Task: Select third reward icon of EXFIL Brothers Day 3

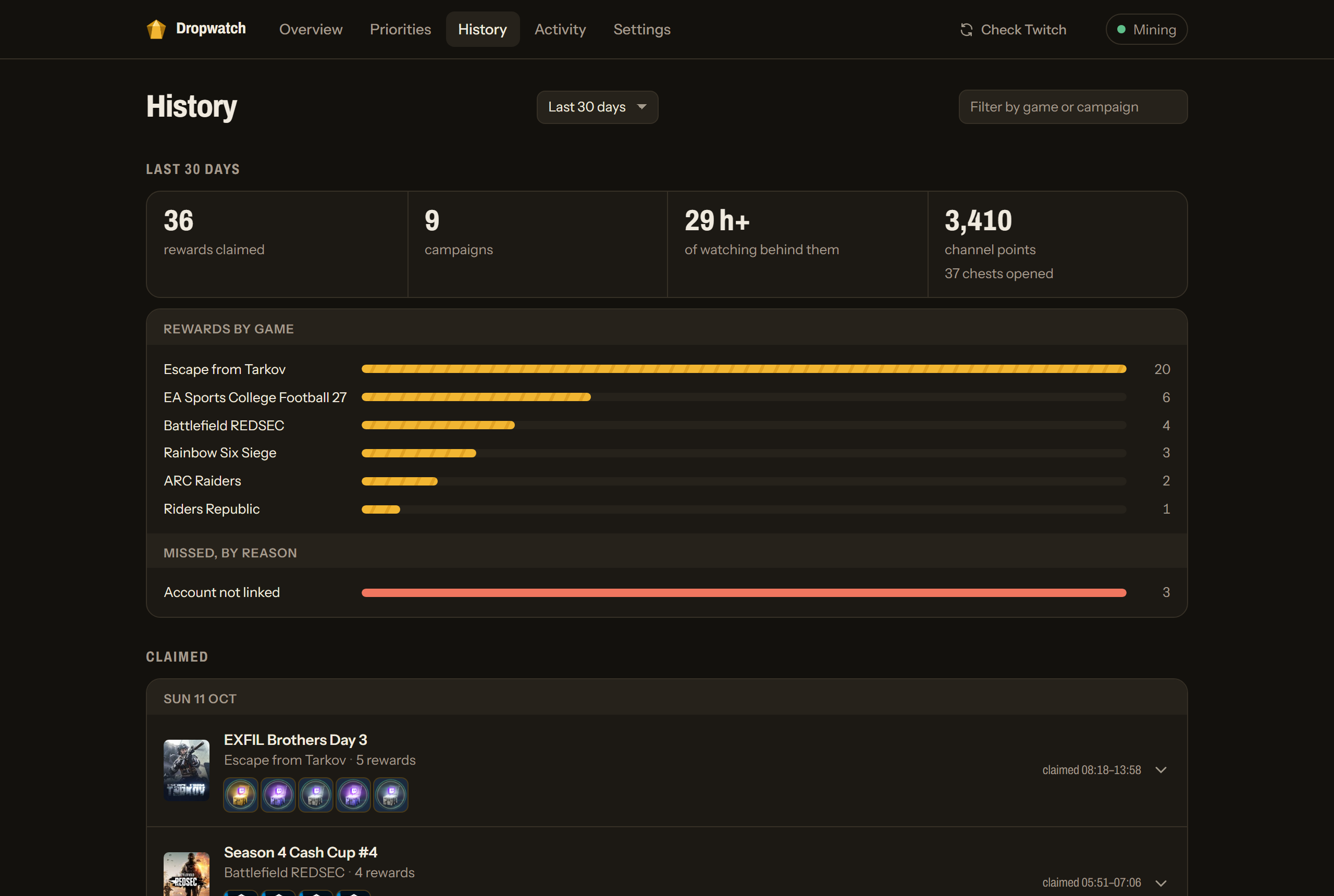Action: point(315,794)
